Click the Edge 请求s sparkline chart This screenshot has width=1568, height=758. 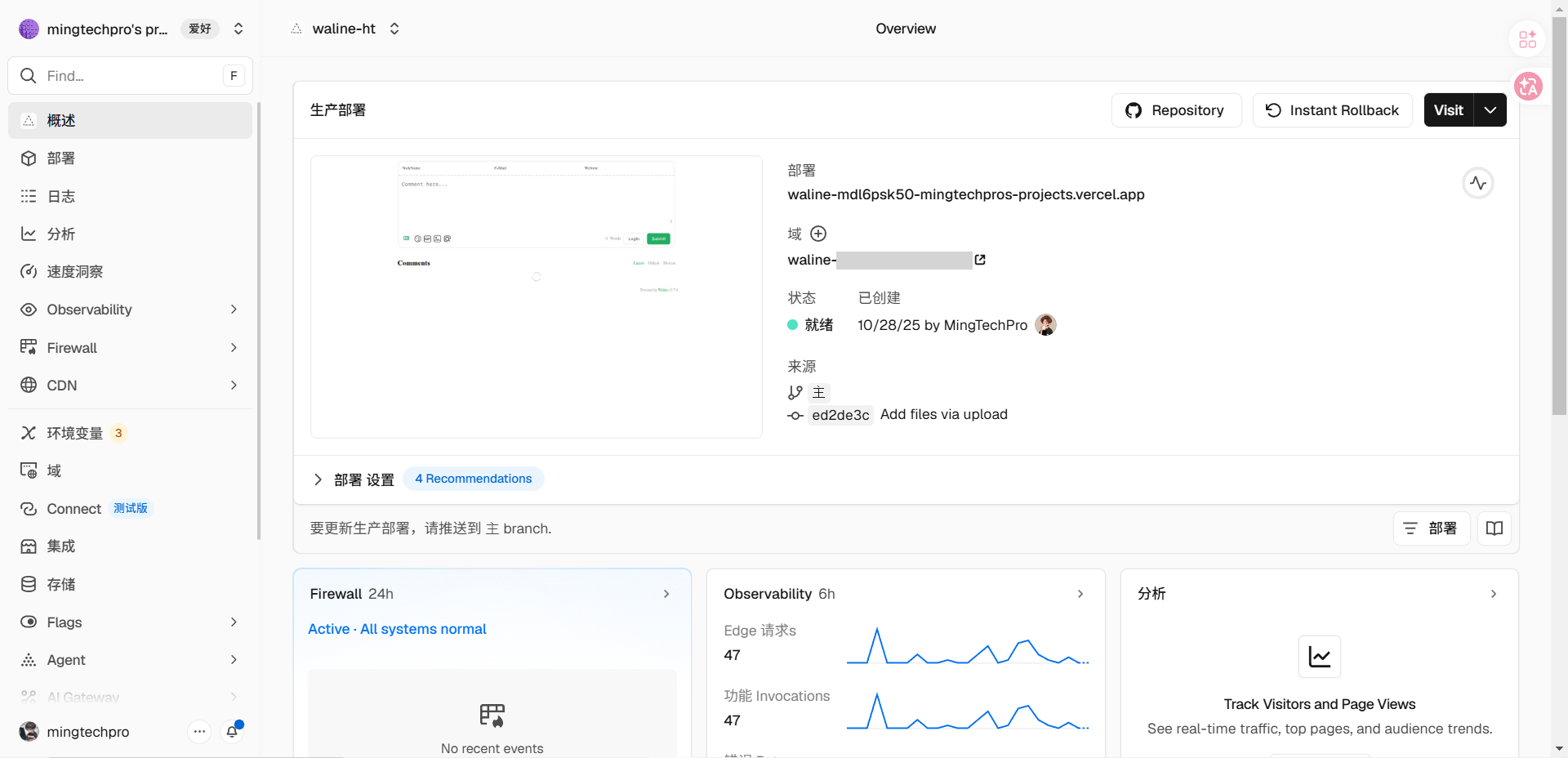click(968, 645)
